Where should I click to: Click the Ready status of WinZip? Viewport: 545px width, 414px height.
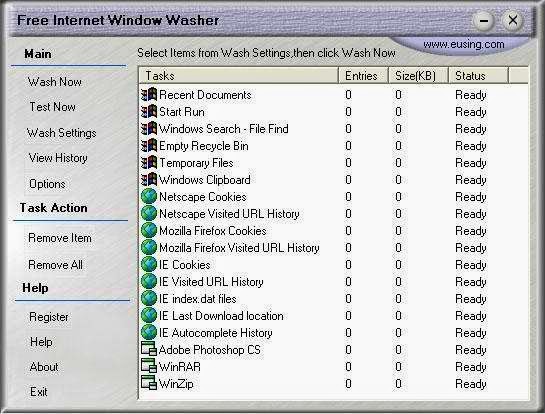click(x=471, y=384)
